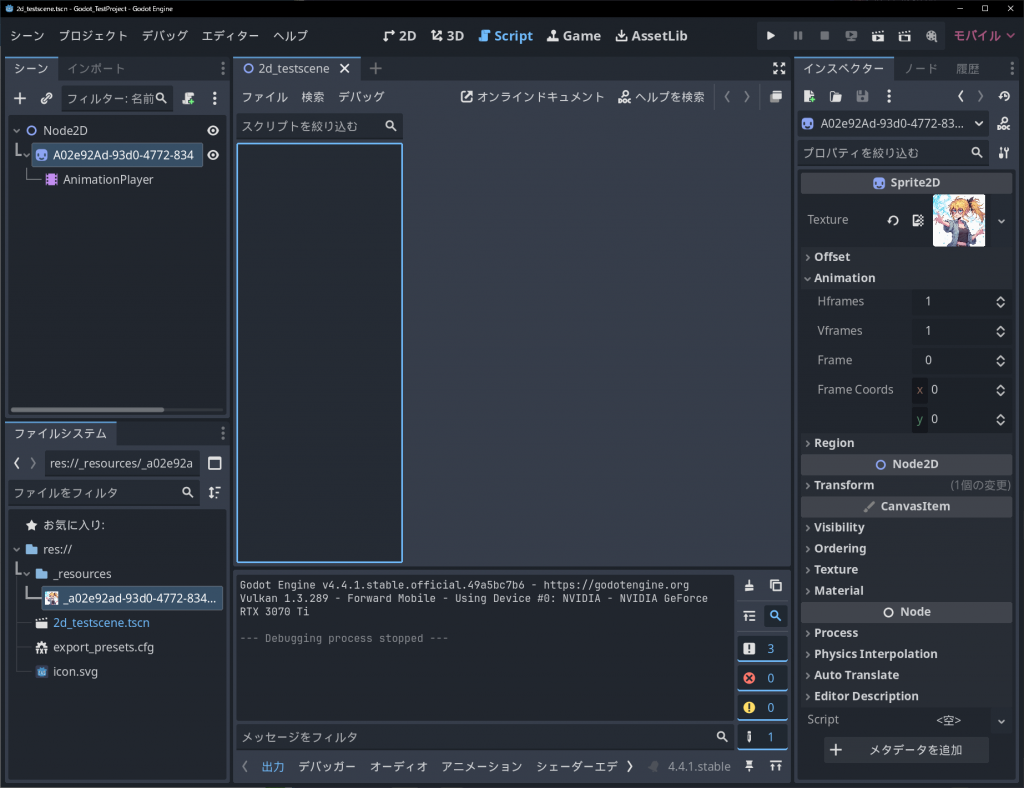Click the Play project button
This screenshot has height=788, width=1024.
tap(770, 36)
